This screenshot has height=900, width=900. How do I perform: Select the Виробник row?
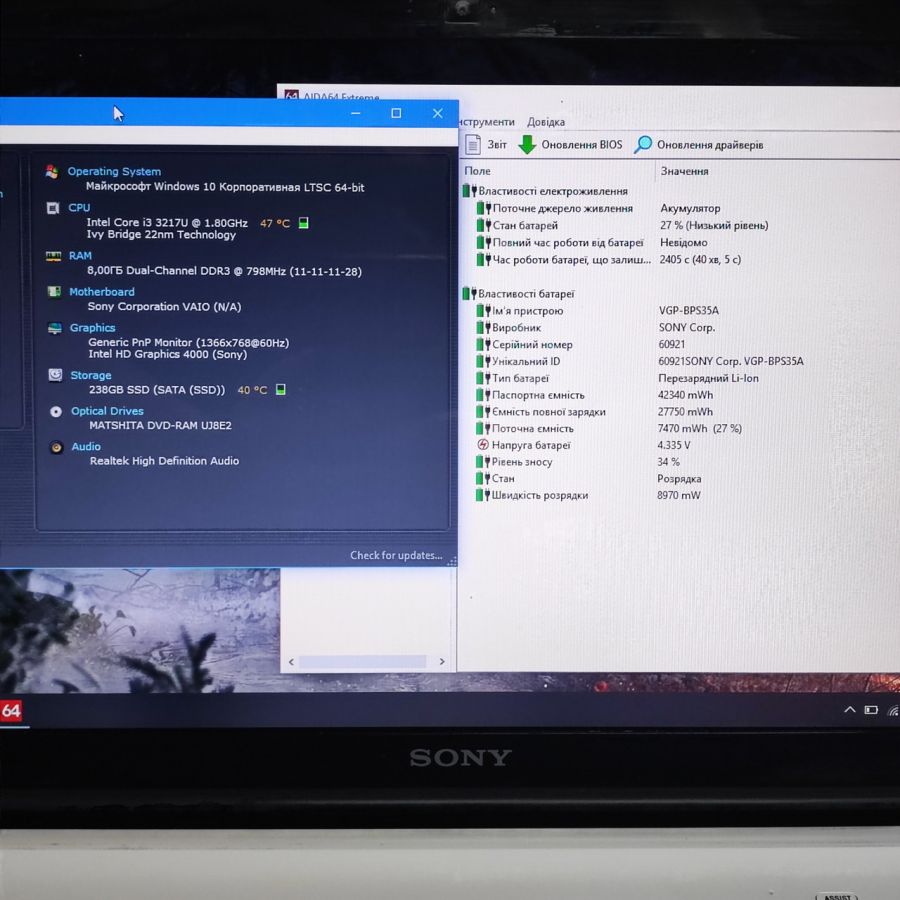tap(595, 328)
